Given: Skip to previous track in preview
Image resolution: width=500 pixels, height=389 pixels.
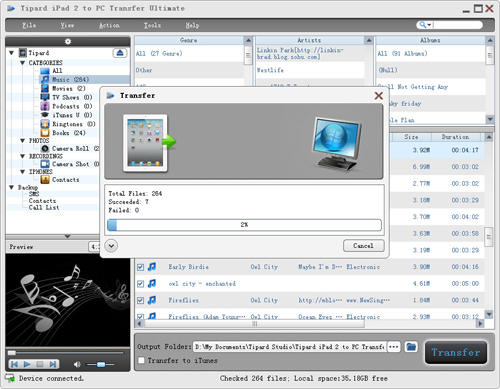Looking at the screenshot, I should pyautogui.click(x=15, y=364).
